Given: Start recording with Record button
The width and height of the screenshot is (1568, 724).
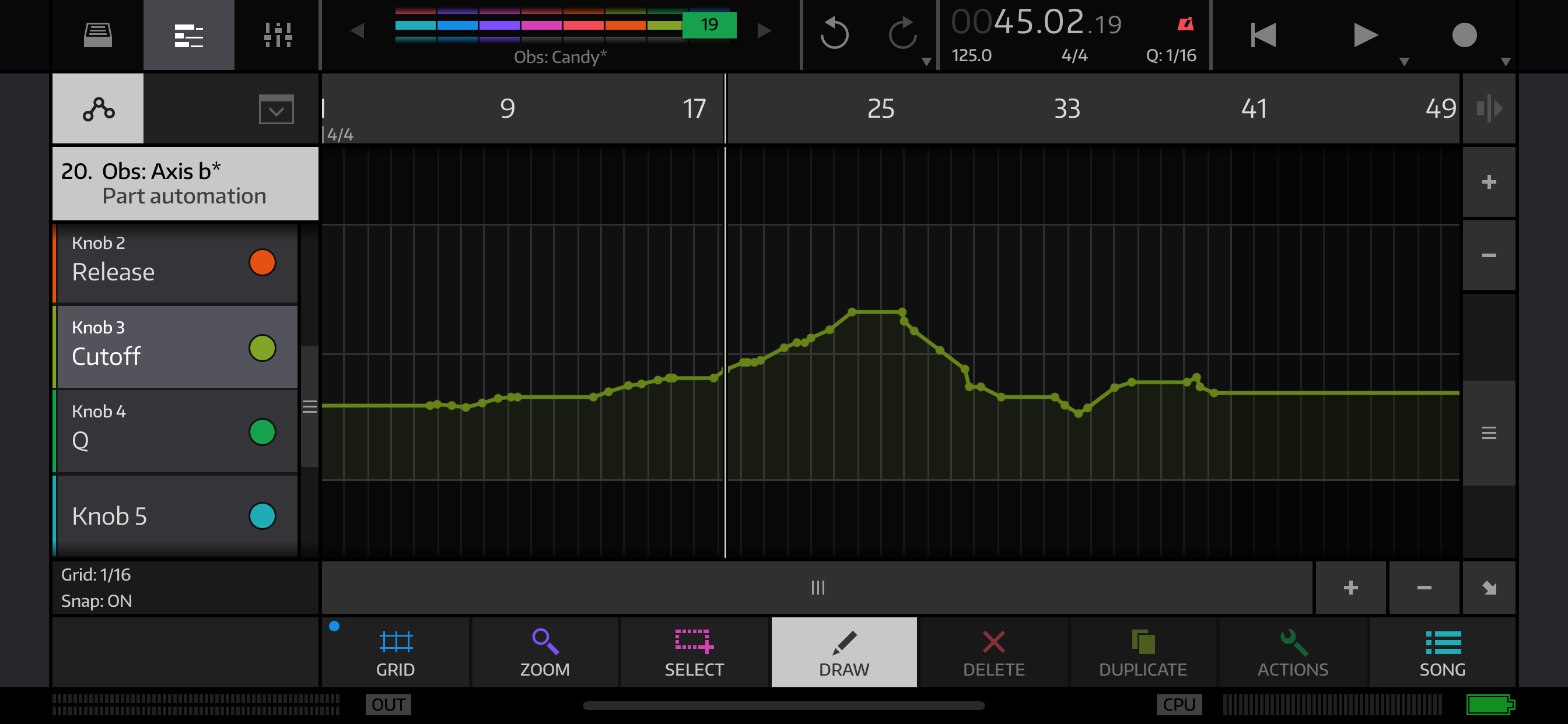Looking at the screenshot, I should (1464, 34).
